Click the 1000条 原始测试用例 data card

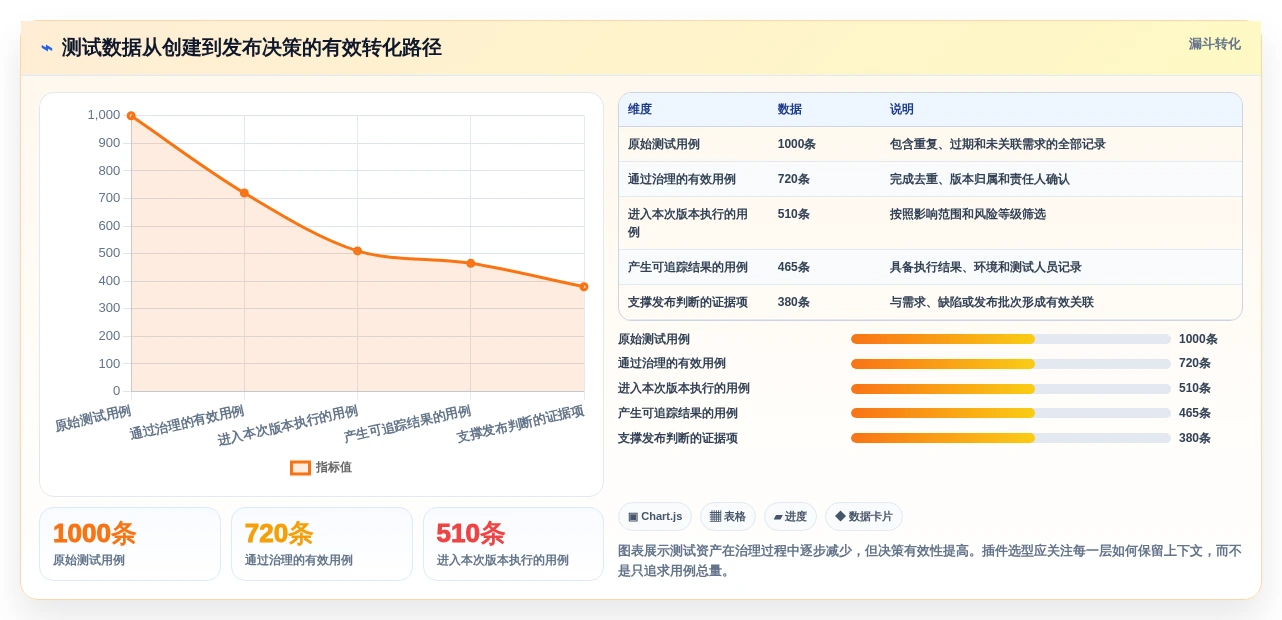coord(130,544)
